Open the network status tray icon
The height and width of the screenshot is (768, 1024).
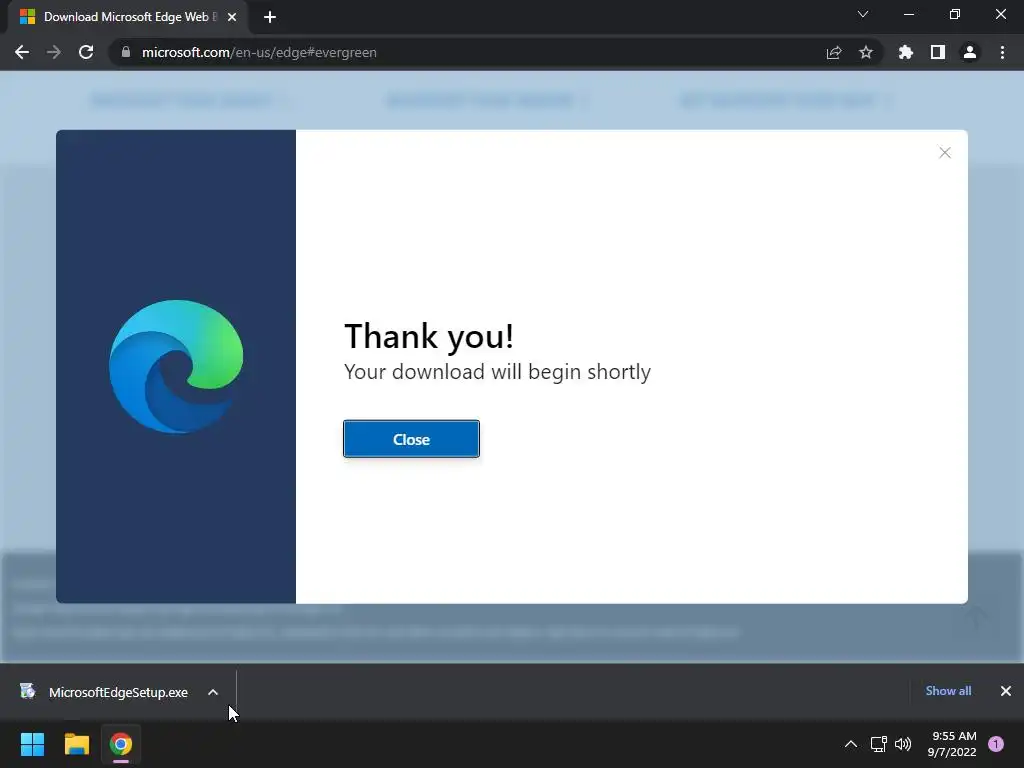click(x=879, y=744)
